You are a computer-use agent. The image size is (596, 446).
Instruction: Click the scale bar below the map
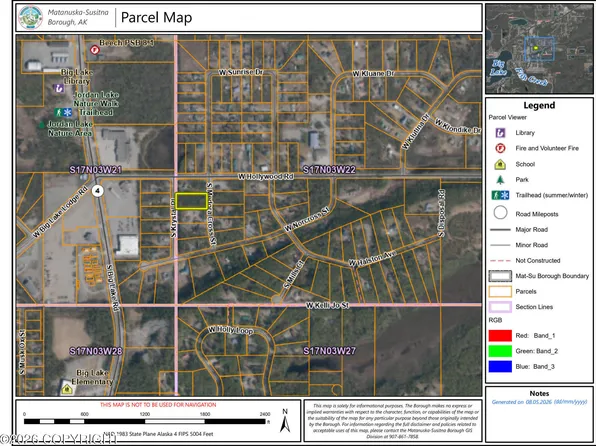coord(145,421)
